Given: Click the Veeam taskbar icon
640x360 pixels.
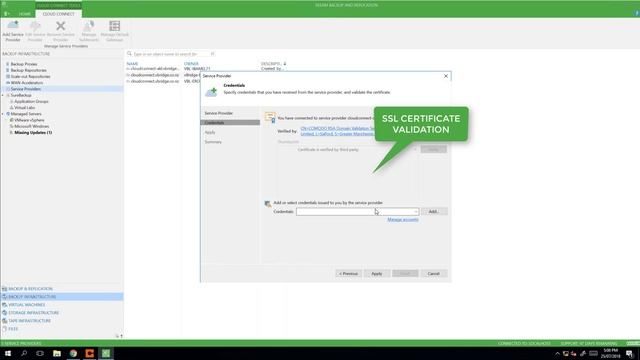Looking at the screenshot, I should click(x=106, y=353).
